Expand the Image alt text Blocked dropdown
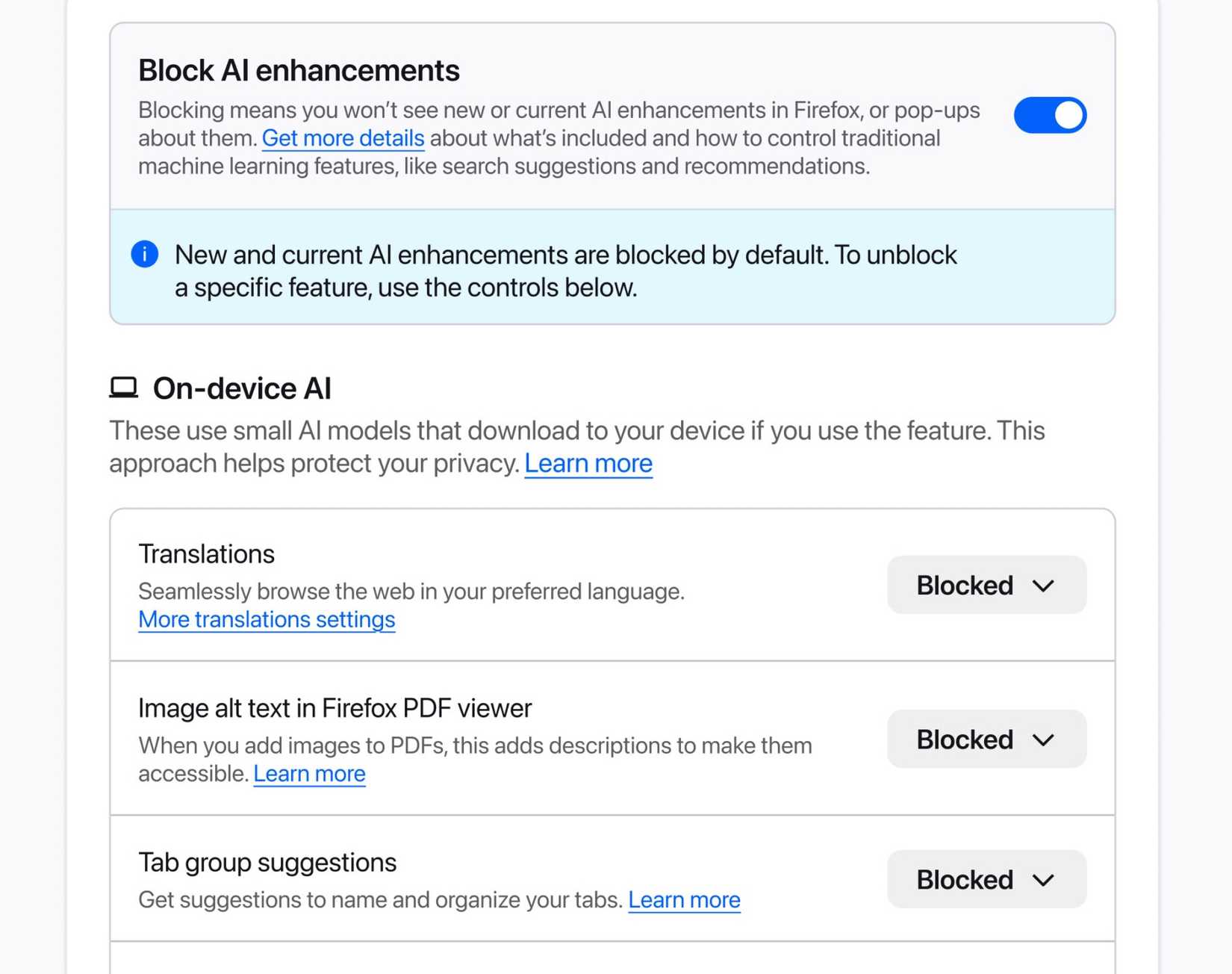 pos(986,739)
